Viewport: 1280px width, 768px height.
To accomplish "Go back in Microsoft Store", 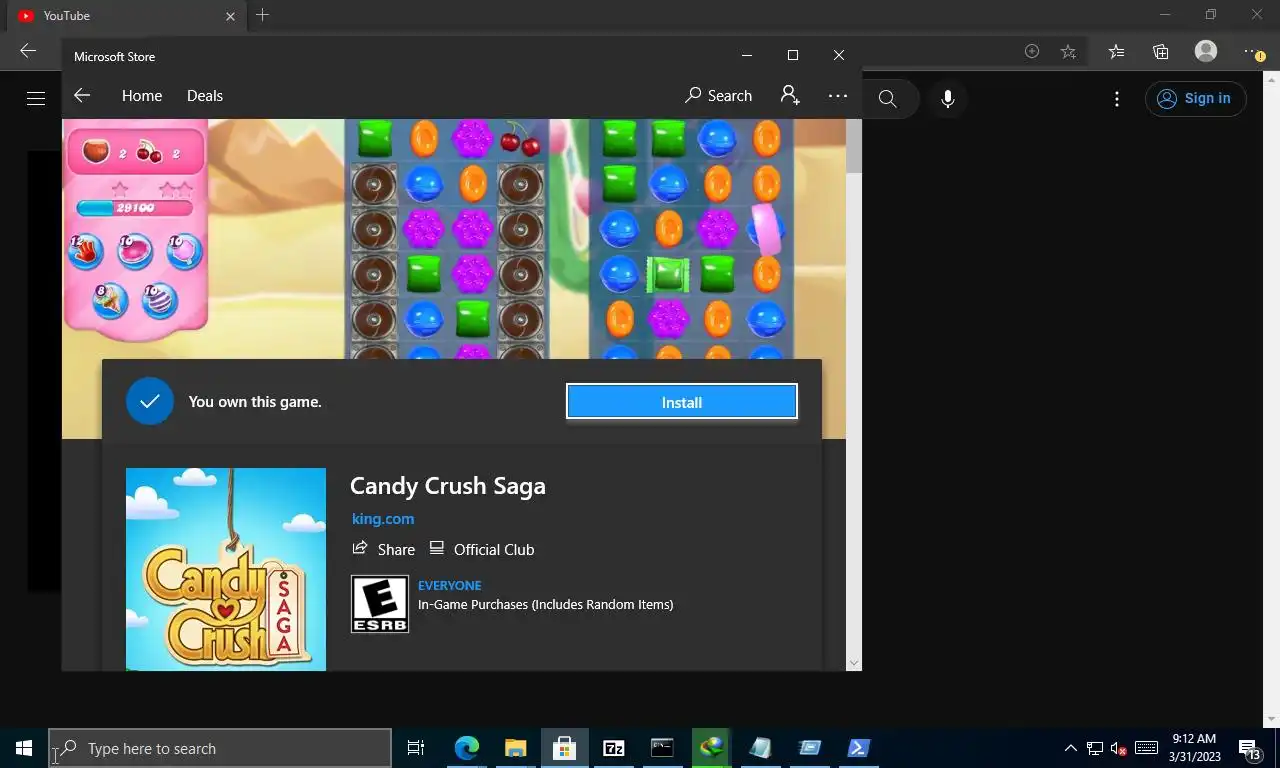I will (x=82, y=96).
